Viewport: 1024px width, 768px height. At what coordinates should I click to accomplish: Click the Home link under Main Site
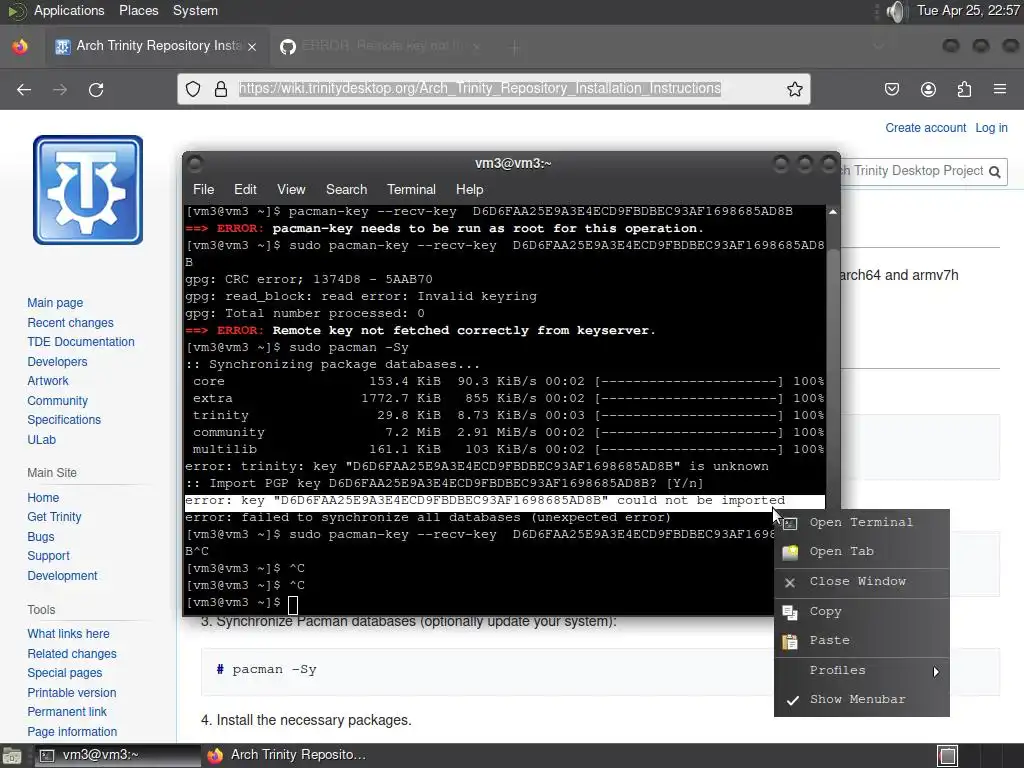point(43,498)
